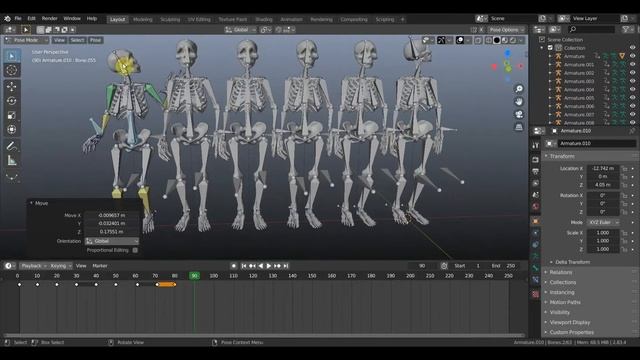This screenshot has width=640, height=360.
Task: Select the Scale tool
Action: click(x=12, y=115)
